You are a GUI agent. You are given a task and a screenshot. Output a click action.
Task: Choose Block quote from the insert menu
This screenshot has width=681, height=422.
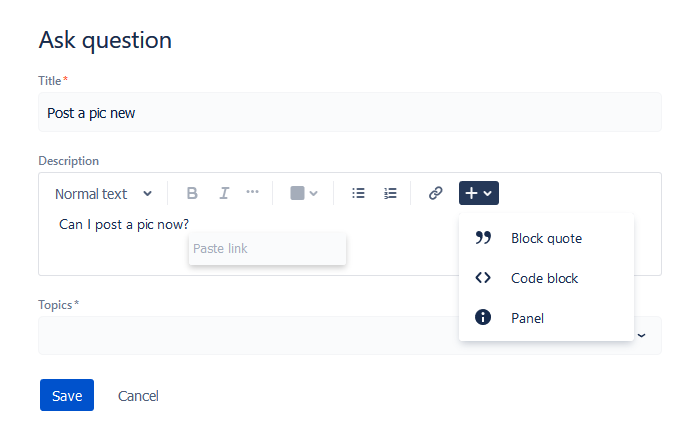coord(546,238)
